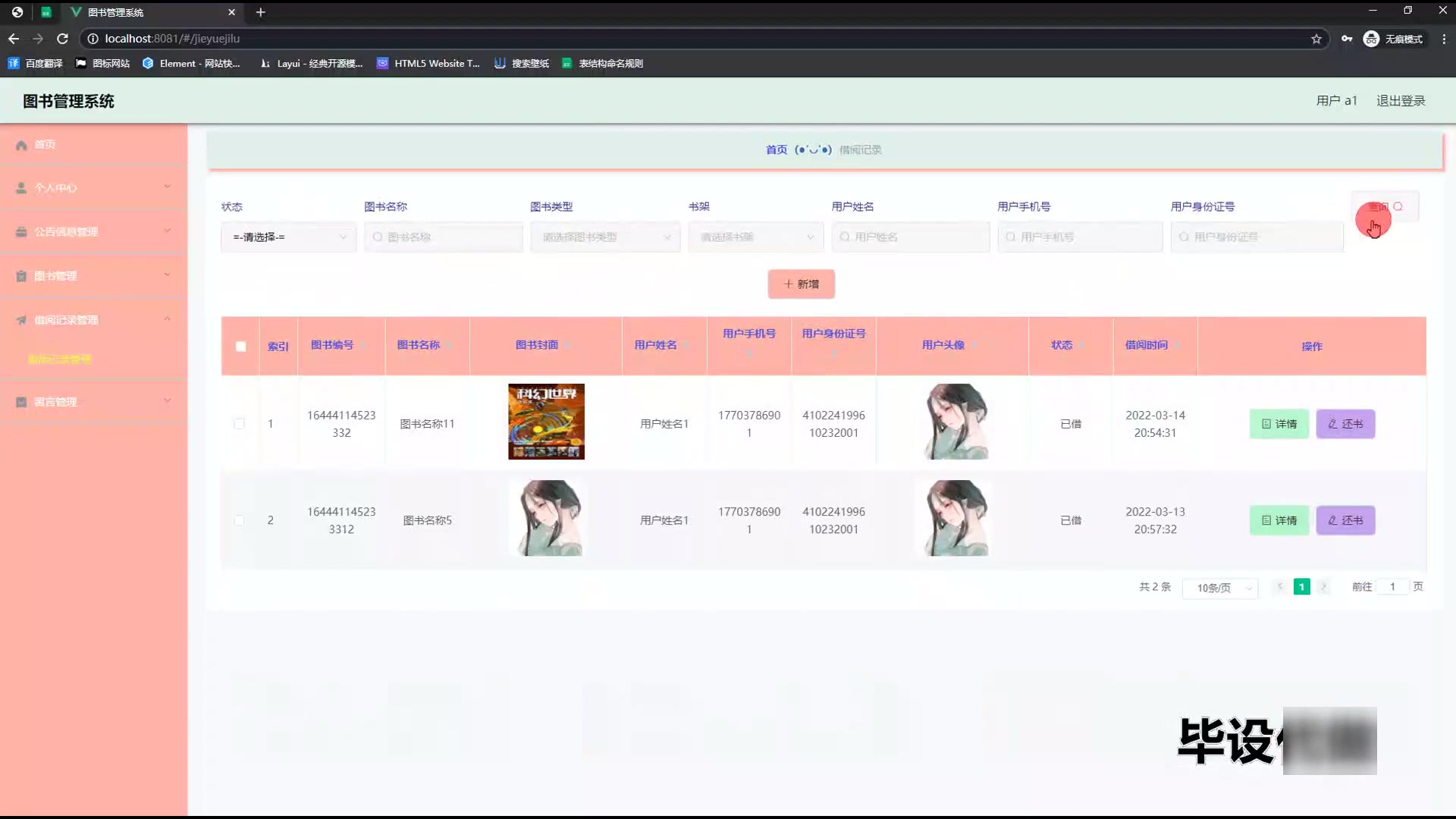1456x819 pixels.
Task: Click 详情 for 图书名称11
Action: coord(1279,424)
